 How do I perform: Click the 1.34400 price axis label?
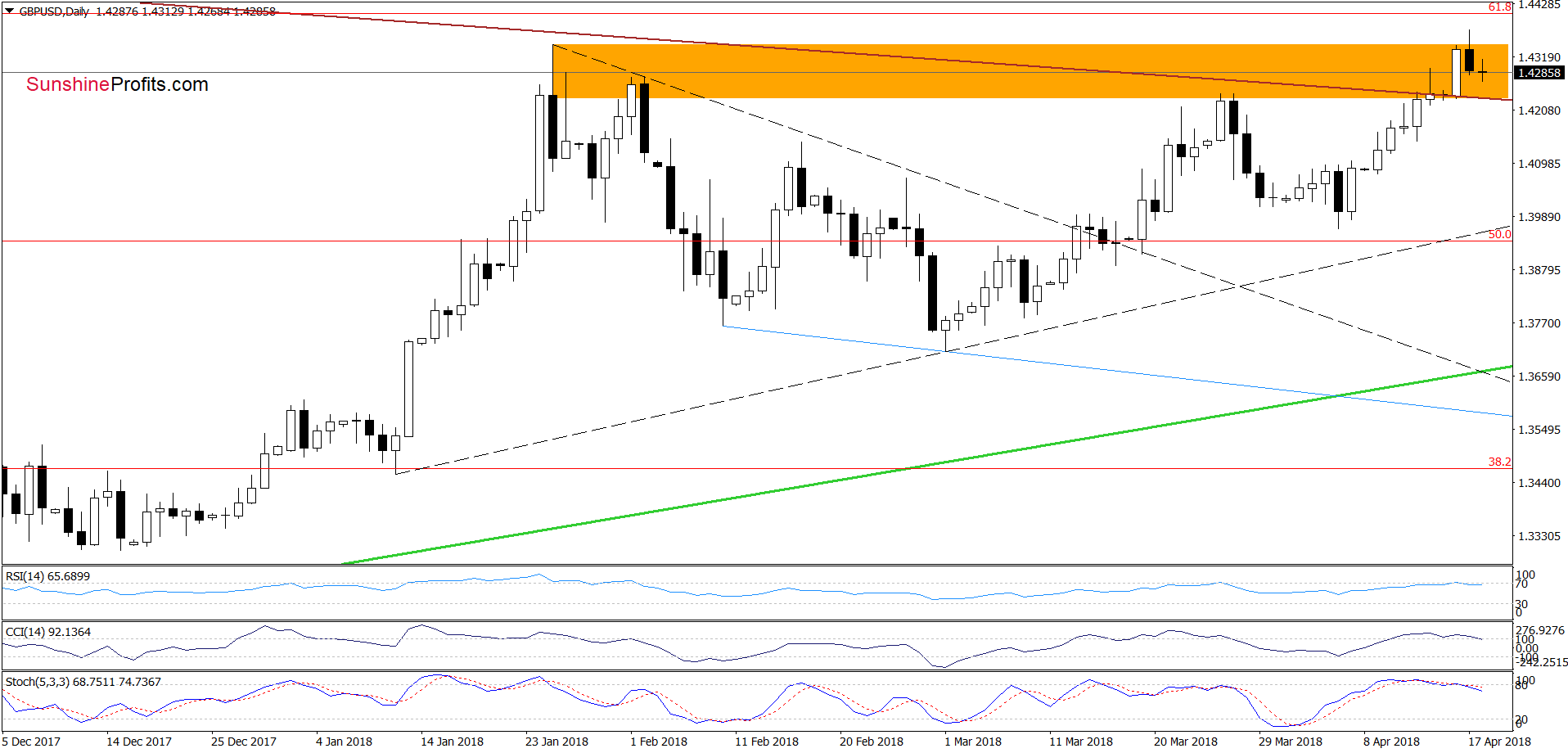[1539, 483]
